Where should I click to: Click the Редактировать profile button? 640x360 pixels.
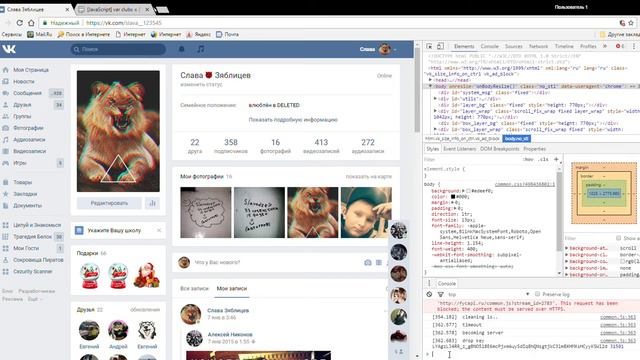[x=109, y=203]
